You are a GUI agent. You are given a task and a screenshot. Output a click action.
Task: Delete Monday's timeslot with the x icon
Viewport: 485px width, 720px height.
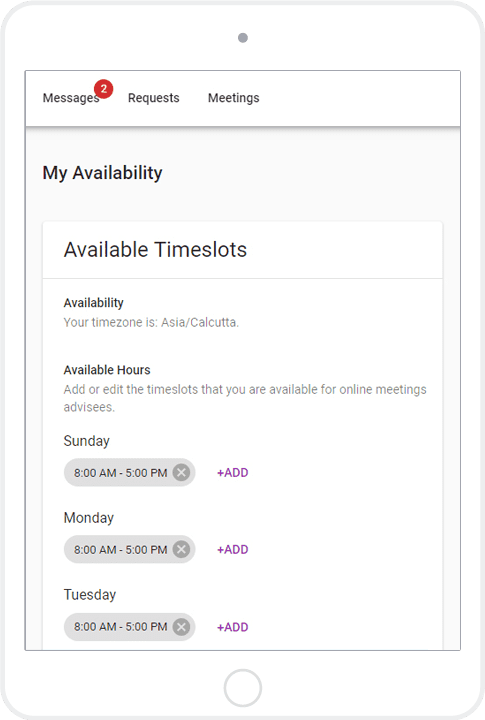[181, 549]
